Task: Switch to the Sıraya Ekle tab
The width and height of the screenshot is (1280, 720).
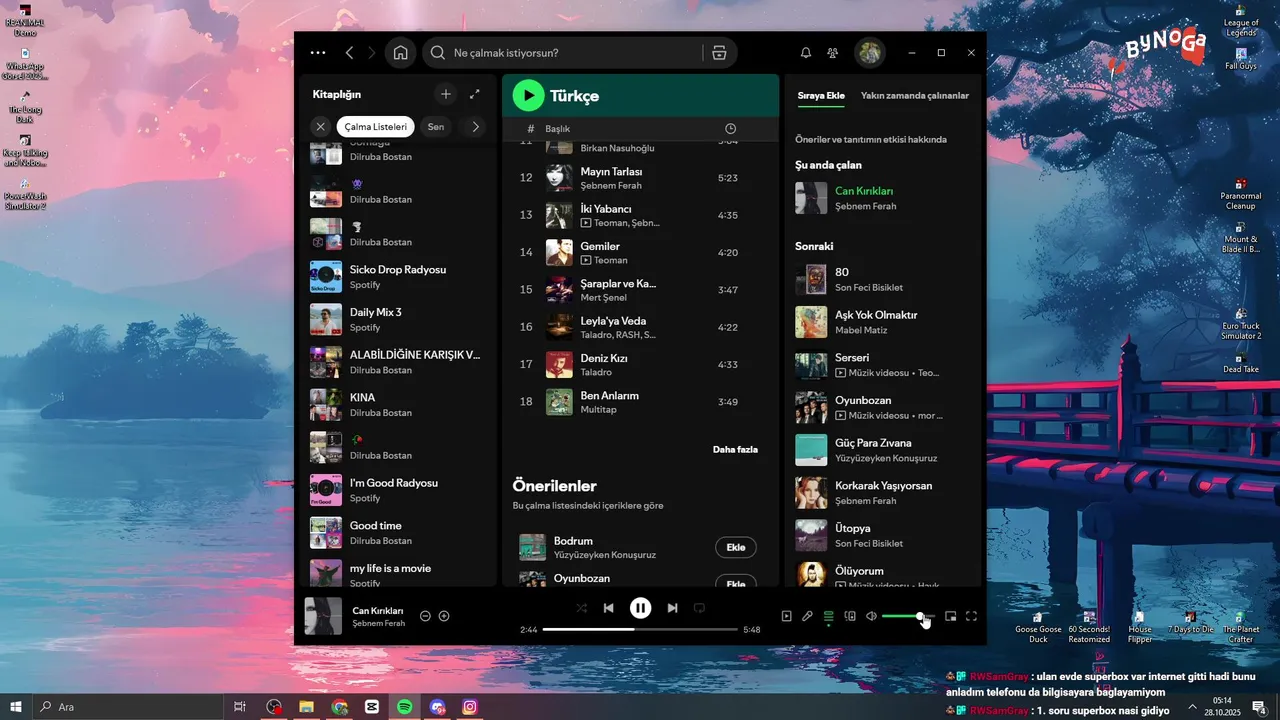Action: [x=821, y=96]
